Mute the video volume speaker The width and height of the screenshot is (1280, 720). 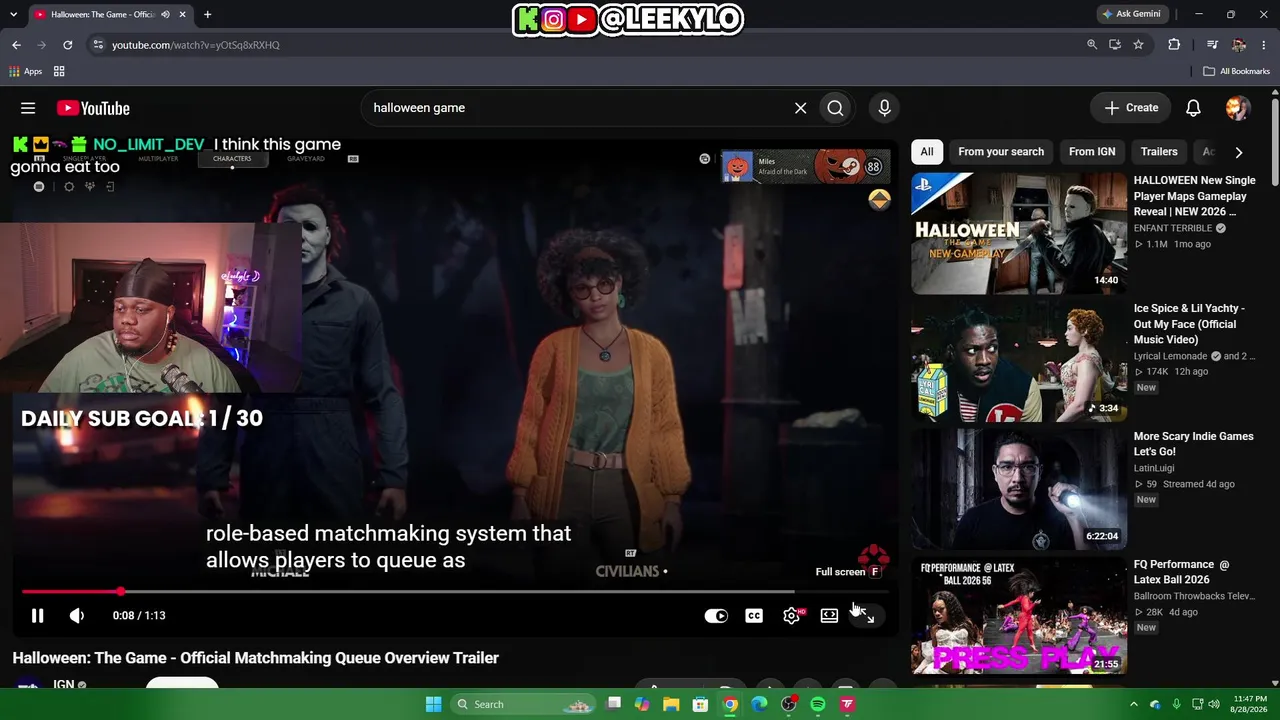pyautogui.click(x=77, y=616)
